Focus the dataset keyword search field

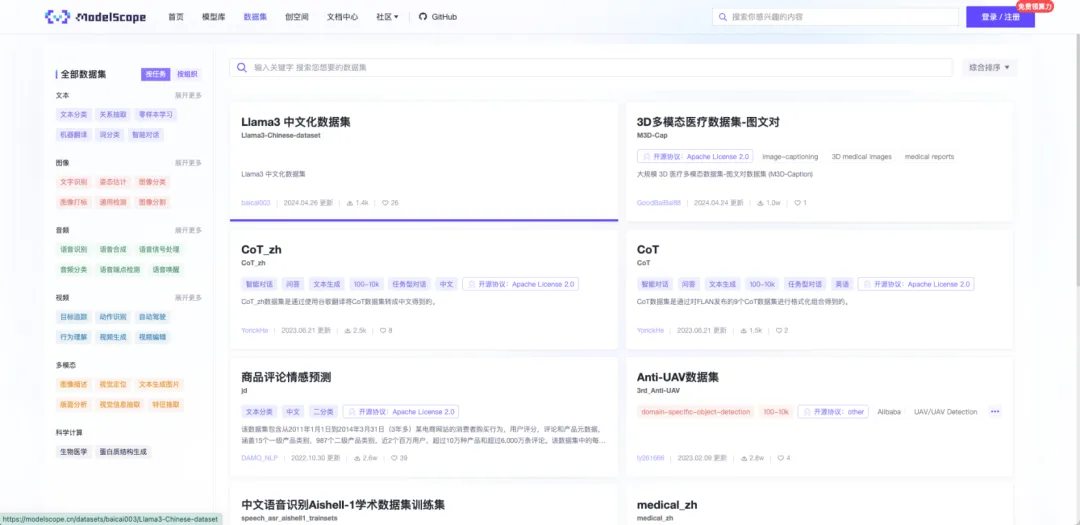click(592, 68)
